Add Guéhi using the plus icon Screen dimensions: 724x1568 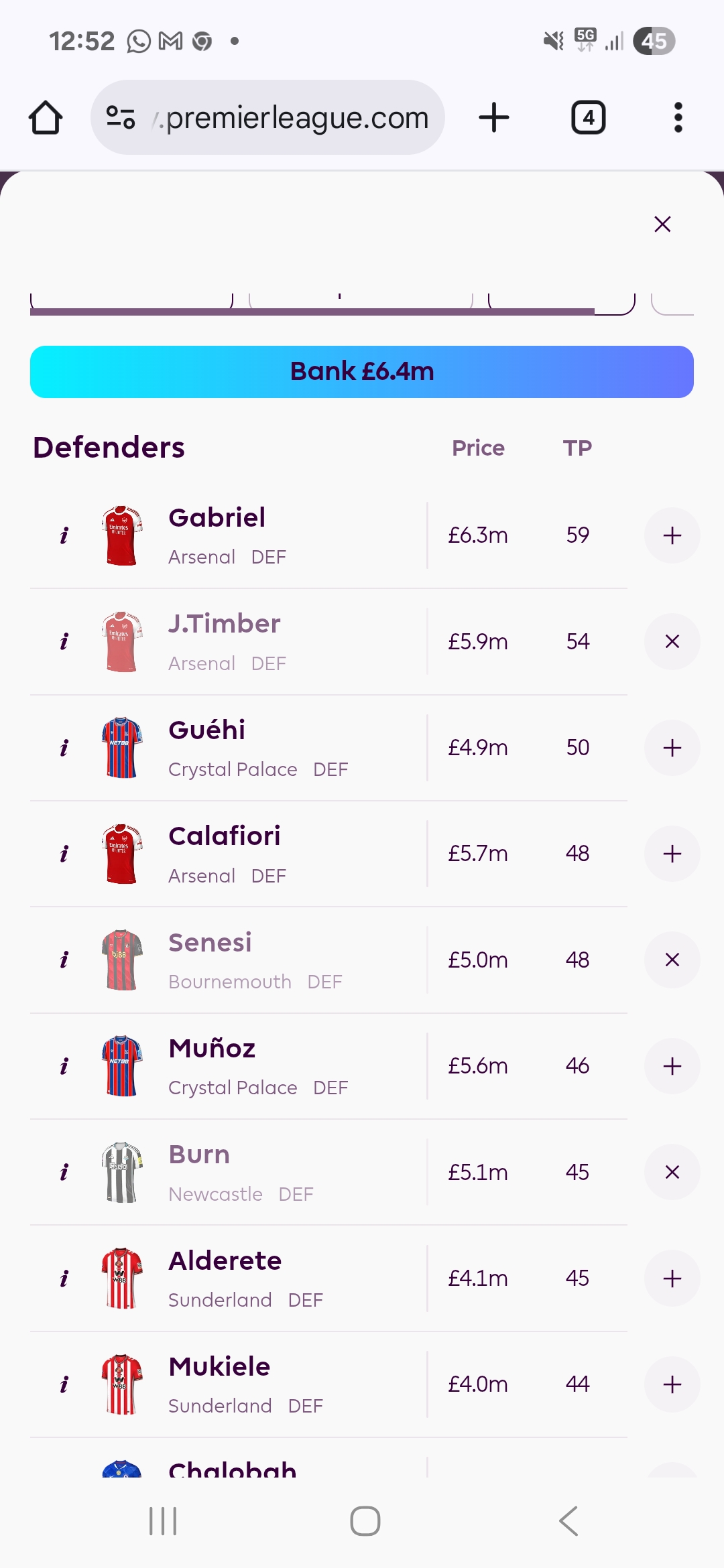[x=672, y=748]
